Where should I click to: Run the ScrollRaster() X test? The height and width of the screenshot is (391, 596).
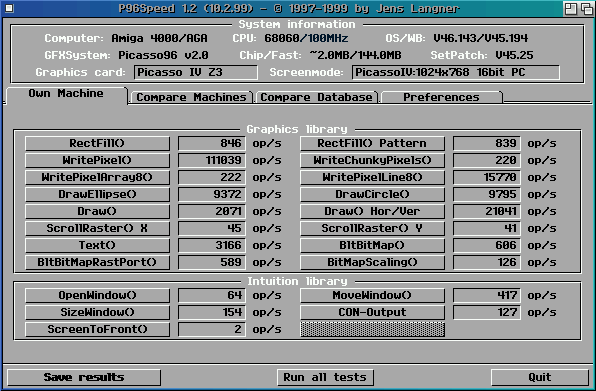(97, 228)
